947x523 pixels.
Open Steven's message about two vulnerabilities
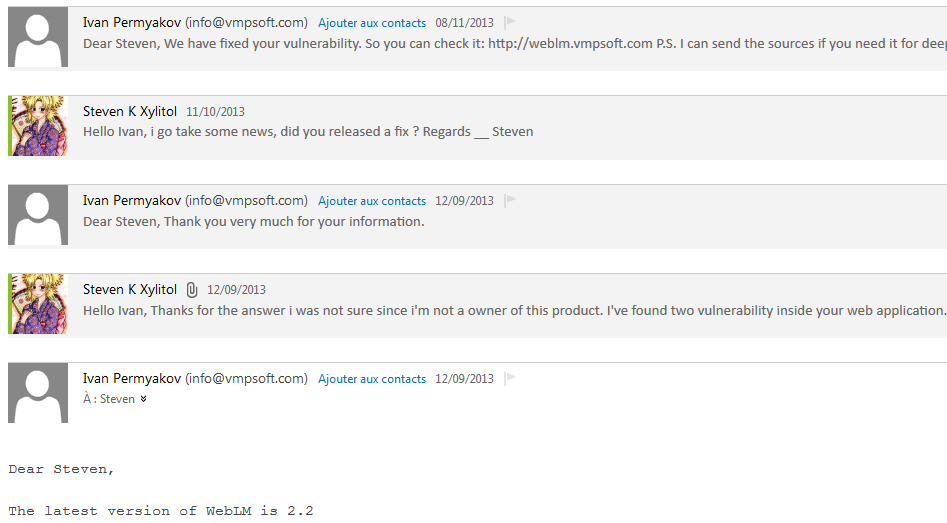[515, 310]
